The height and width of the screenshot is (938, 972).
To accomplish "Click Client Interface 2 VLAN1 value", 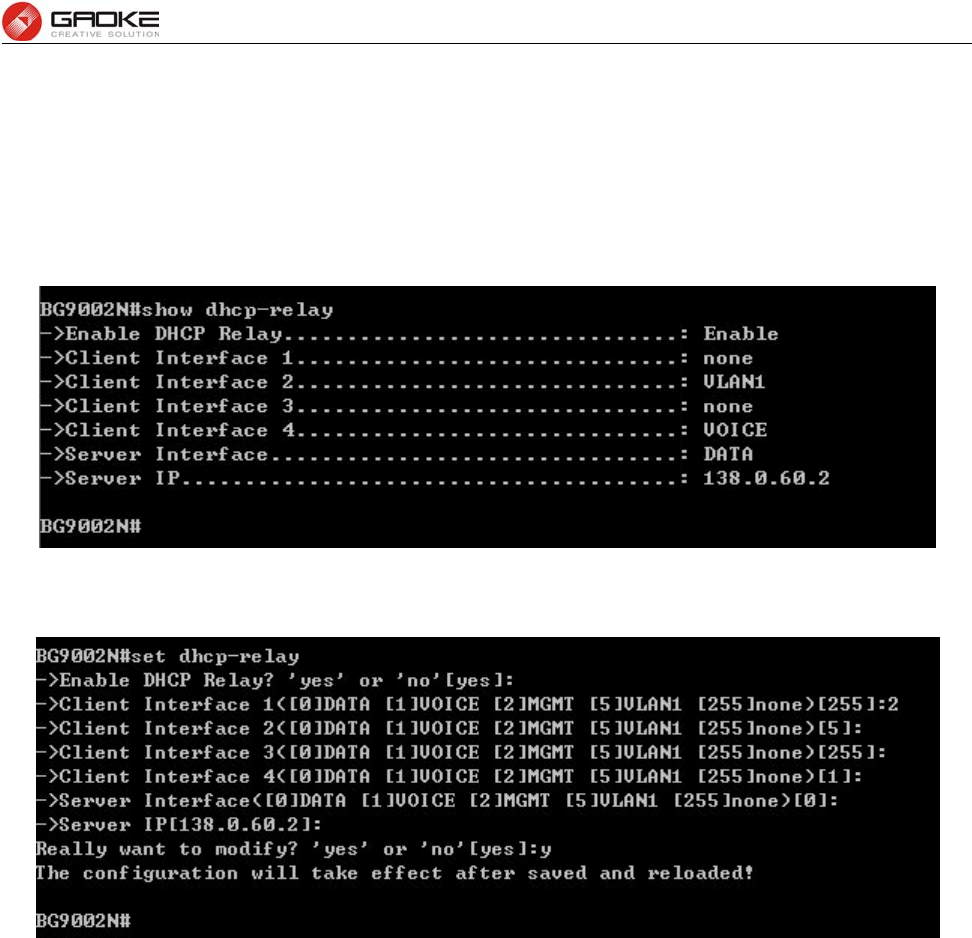I will point(734,382).
